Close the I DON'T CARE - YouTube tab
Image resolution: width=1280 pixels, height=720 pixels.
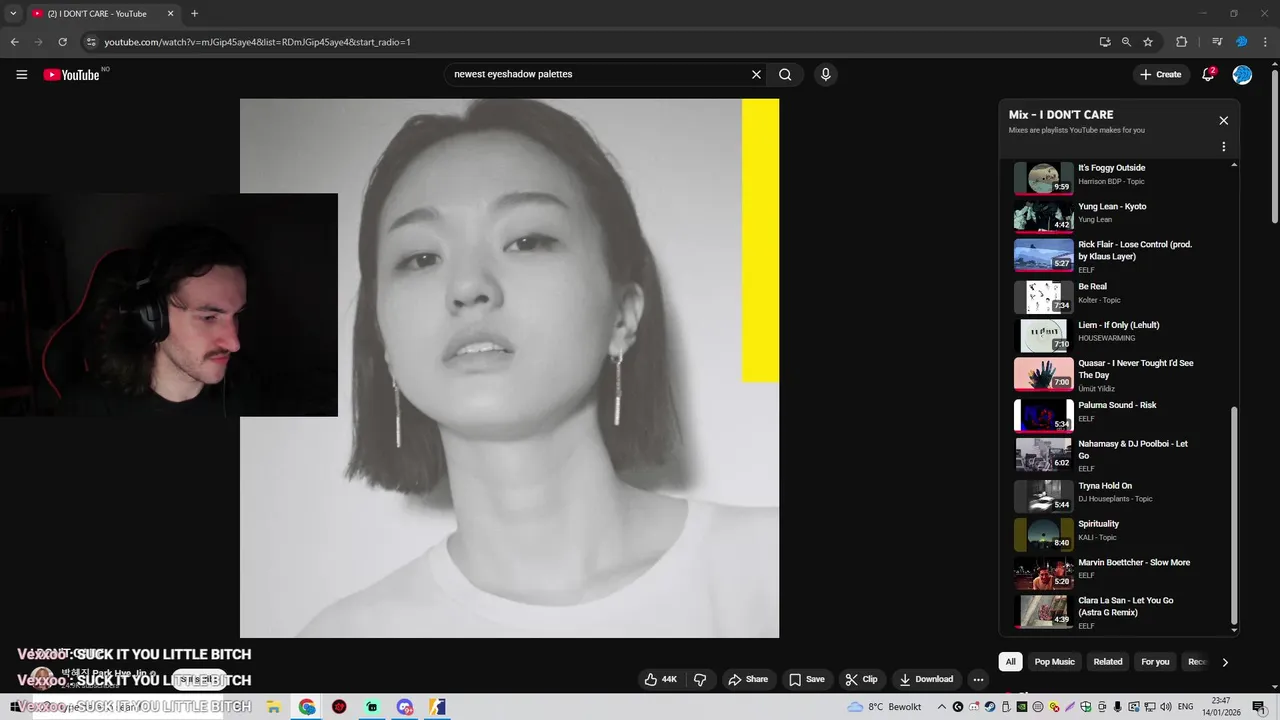tap(170, 14)
